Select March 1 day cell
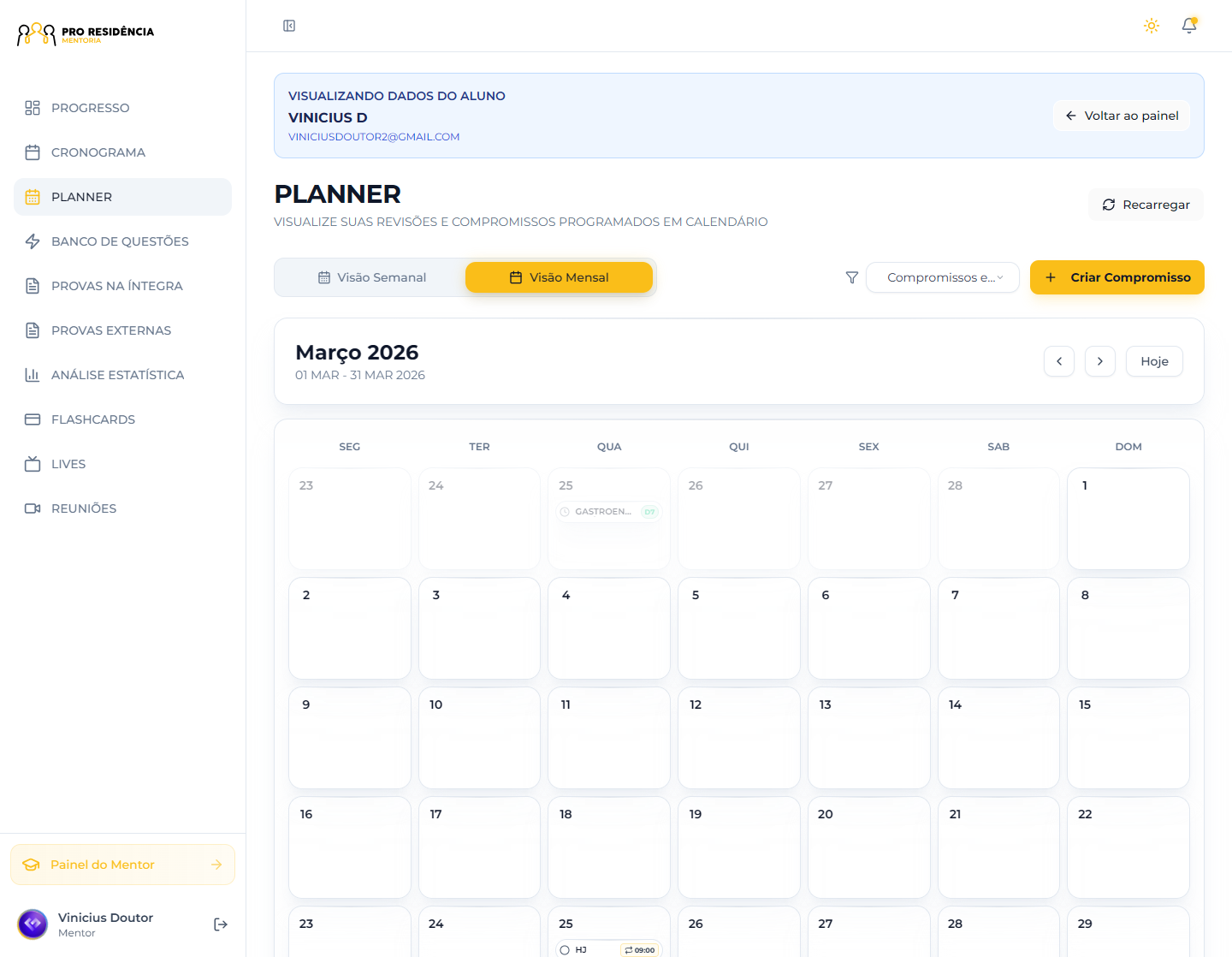The height and width of the screenshot is (957, 1232). tap(1128, 519)
